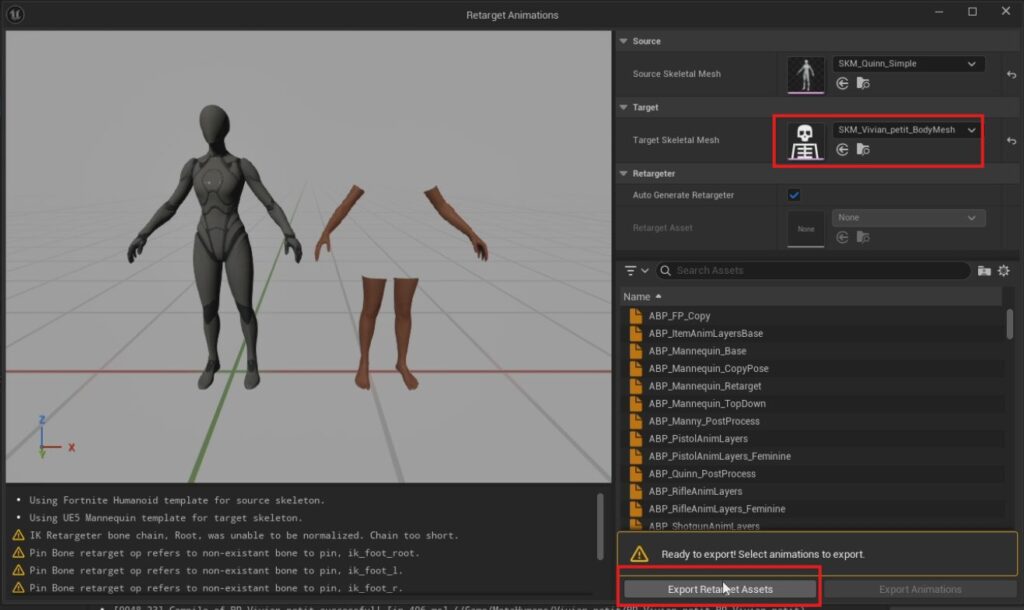Screen dimensions: 1024x610
Task: Reset Target Skeletal Mesh to default
Action: click(x=1011, y=141)
